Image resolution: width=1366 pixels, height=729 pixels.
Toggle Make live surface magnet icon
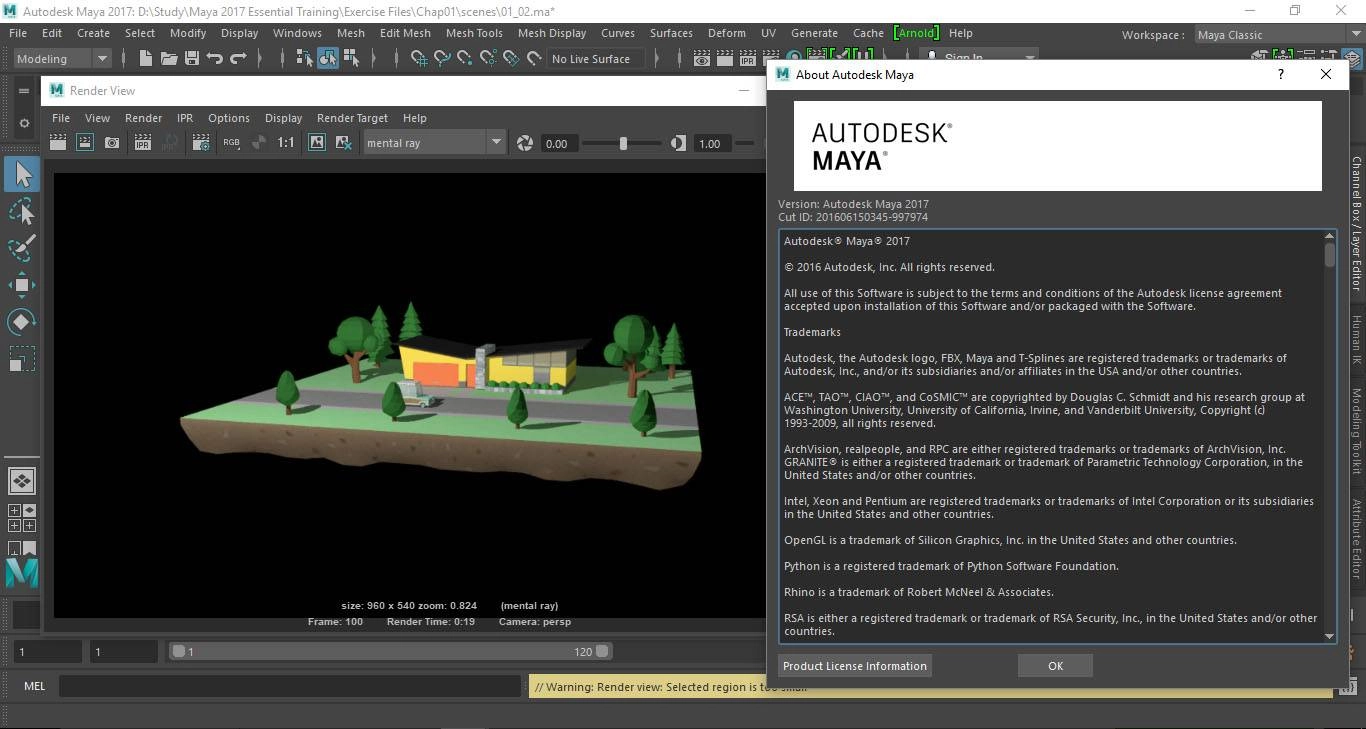coord(535,59)
